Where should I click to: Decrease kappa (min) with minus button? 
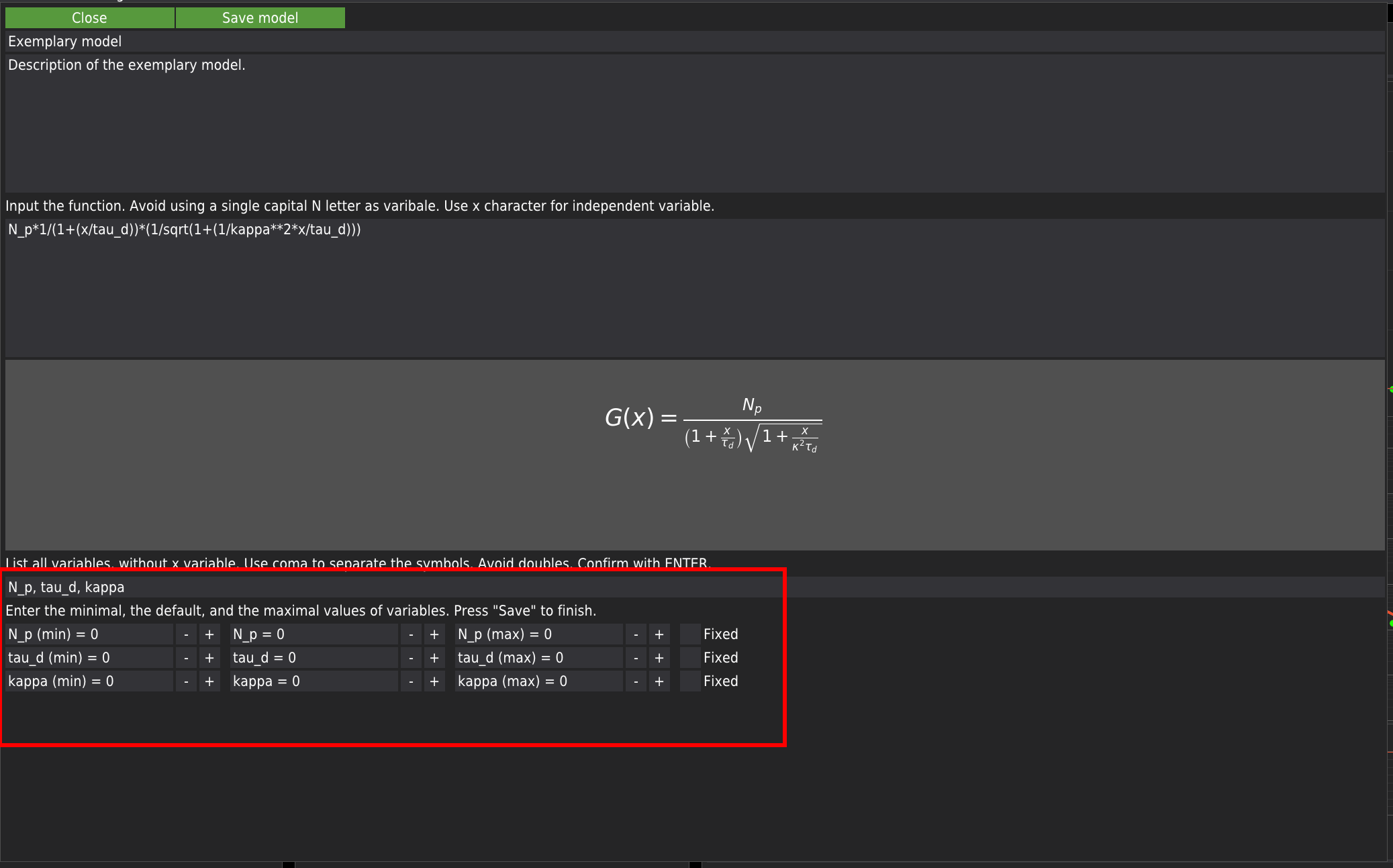[x=186, y=681]
